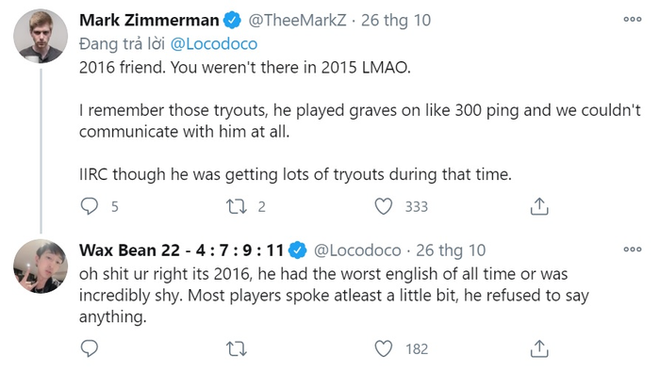
Task: Retweet Wax Bean's tweet
Action: [236, 349]
